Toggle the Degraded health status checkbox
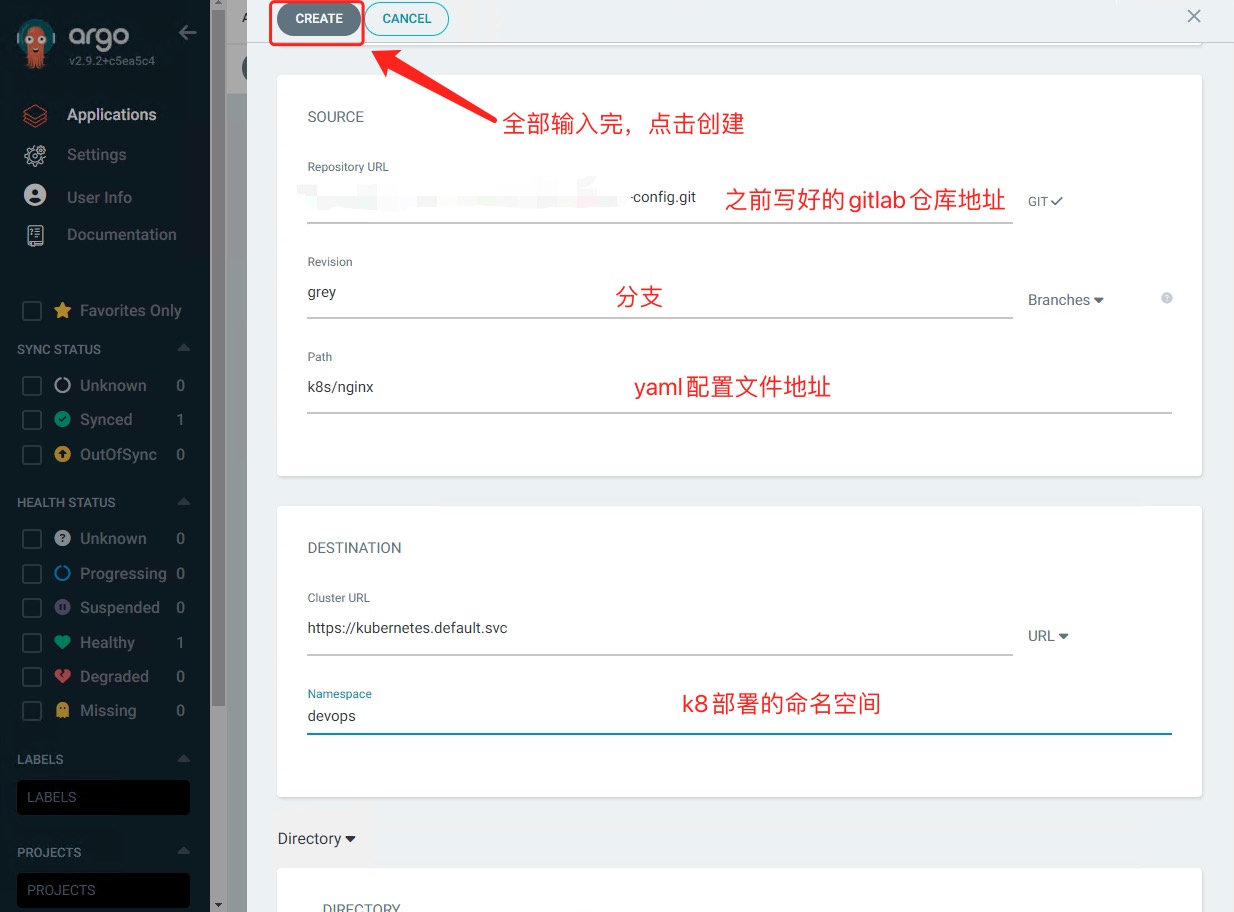Screen dimensions: 1234x912 tap(32, 677)
